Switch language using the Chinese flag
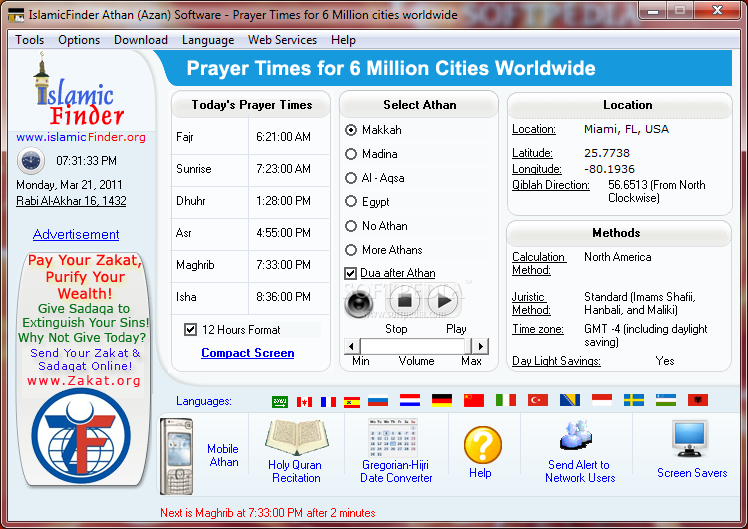 [474, 400]
